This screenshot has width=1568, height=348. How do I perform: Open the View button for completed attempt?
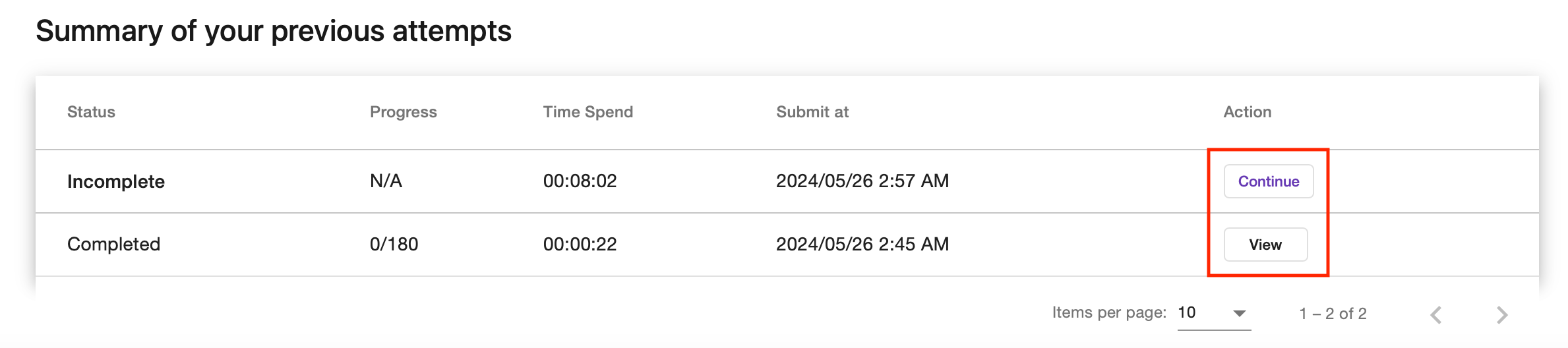pyautogui.click(x=1265, y=245)
